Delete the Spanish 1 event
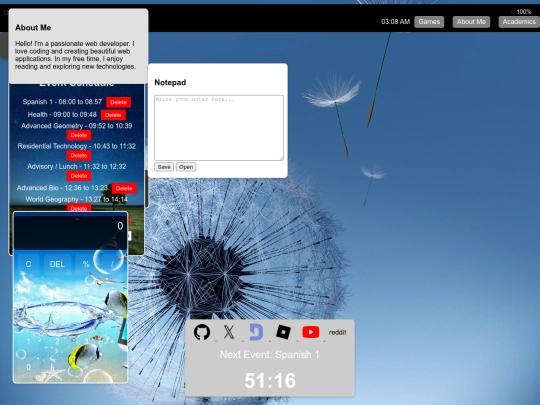This screenshot has height=405, width=540. 118,102
